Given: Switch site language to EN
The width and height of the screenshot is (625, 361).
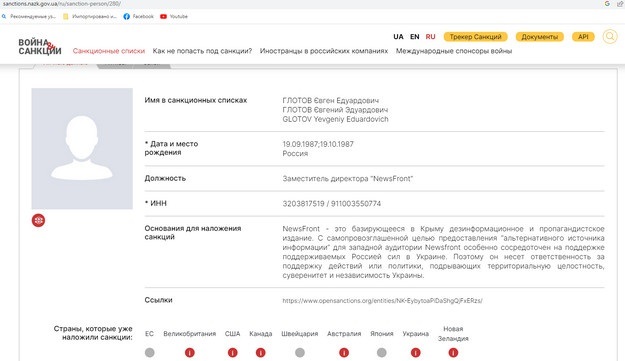Looking at the screenshot, I should pos(415,37).
